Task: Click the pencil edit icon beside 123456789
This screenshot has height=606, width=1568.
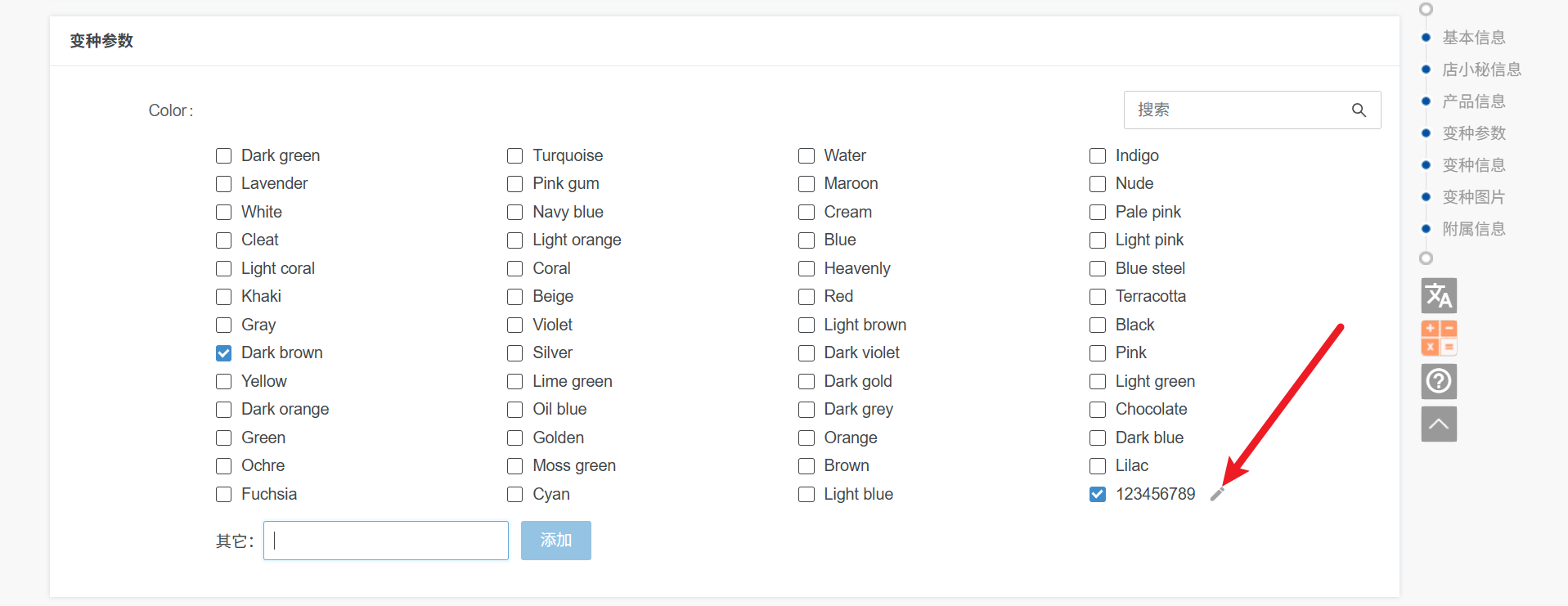Action: coord(1217,494)
